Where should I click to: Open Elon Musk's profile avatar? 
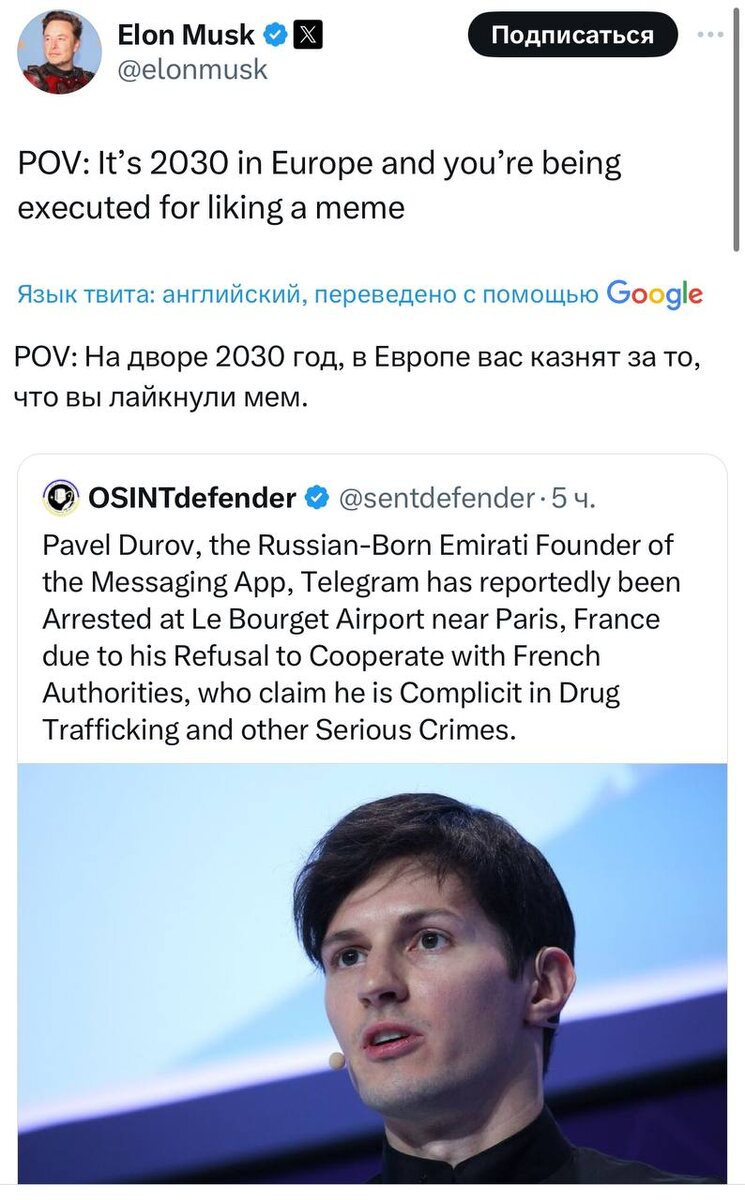click(x=60, y=52)
